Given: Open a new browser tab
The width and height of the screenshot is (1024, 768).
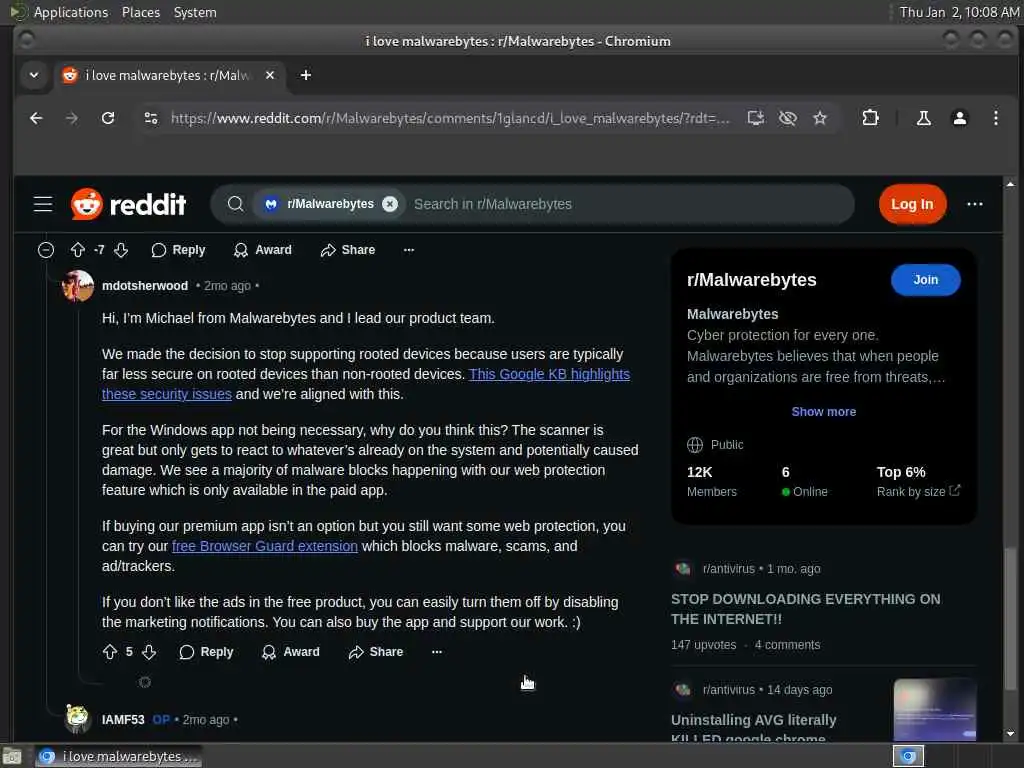Looking at the screenshot, I should click(306, 76).
